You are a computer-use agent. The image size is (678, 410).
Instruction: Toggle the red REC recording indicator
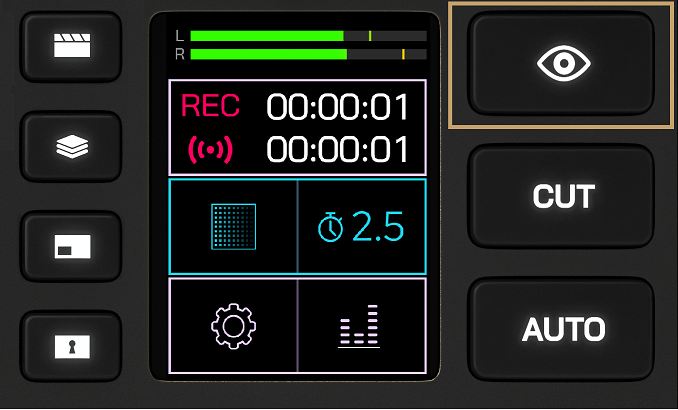click(210, 106)
